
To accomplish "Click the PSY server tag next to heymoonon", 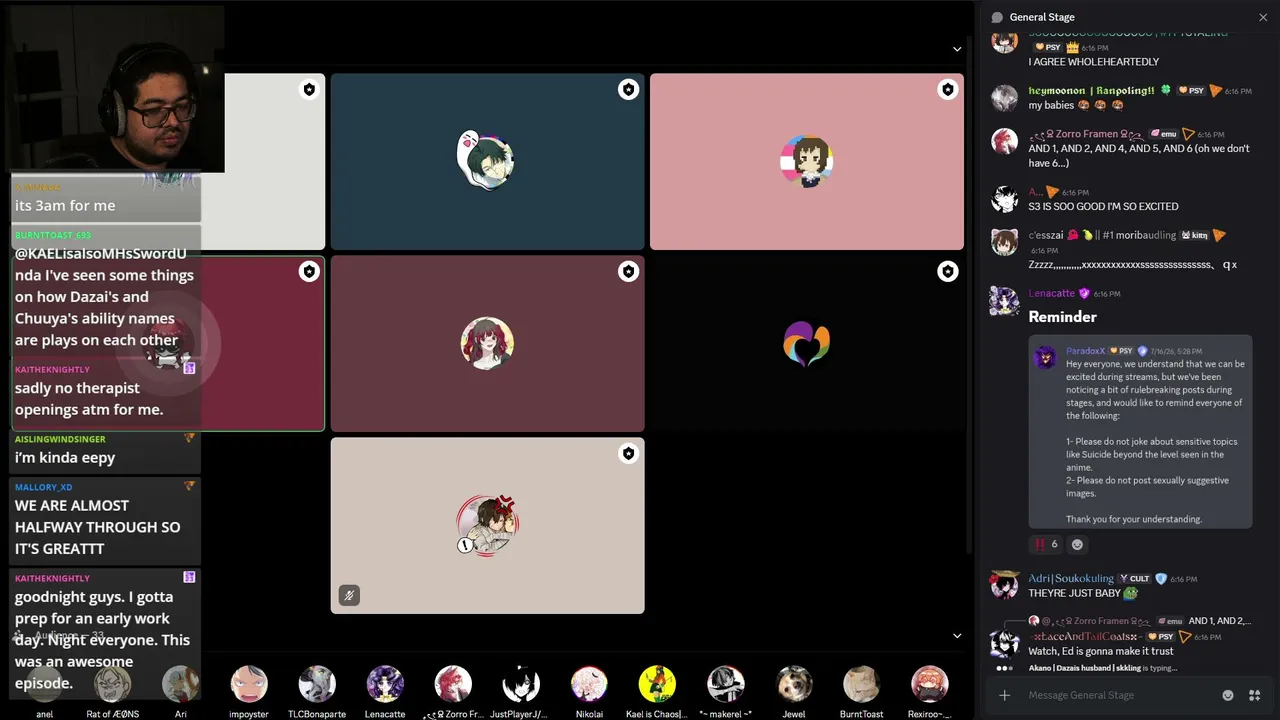I will click(1190, 91).
